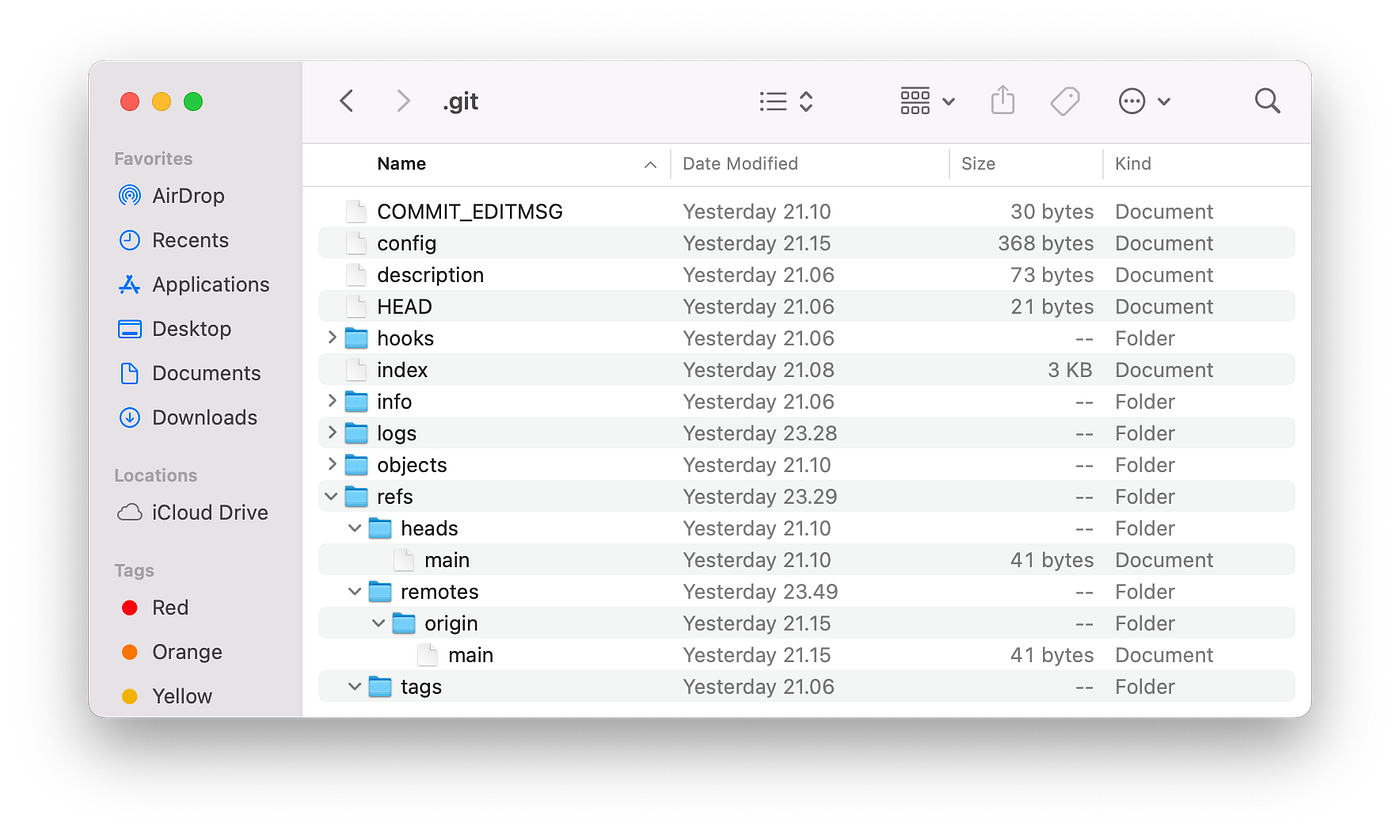The height and width of the screenshot is (835, 1400).
Task: Click the .git window title
Action: pos(461,102)
